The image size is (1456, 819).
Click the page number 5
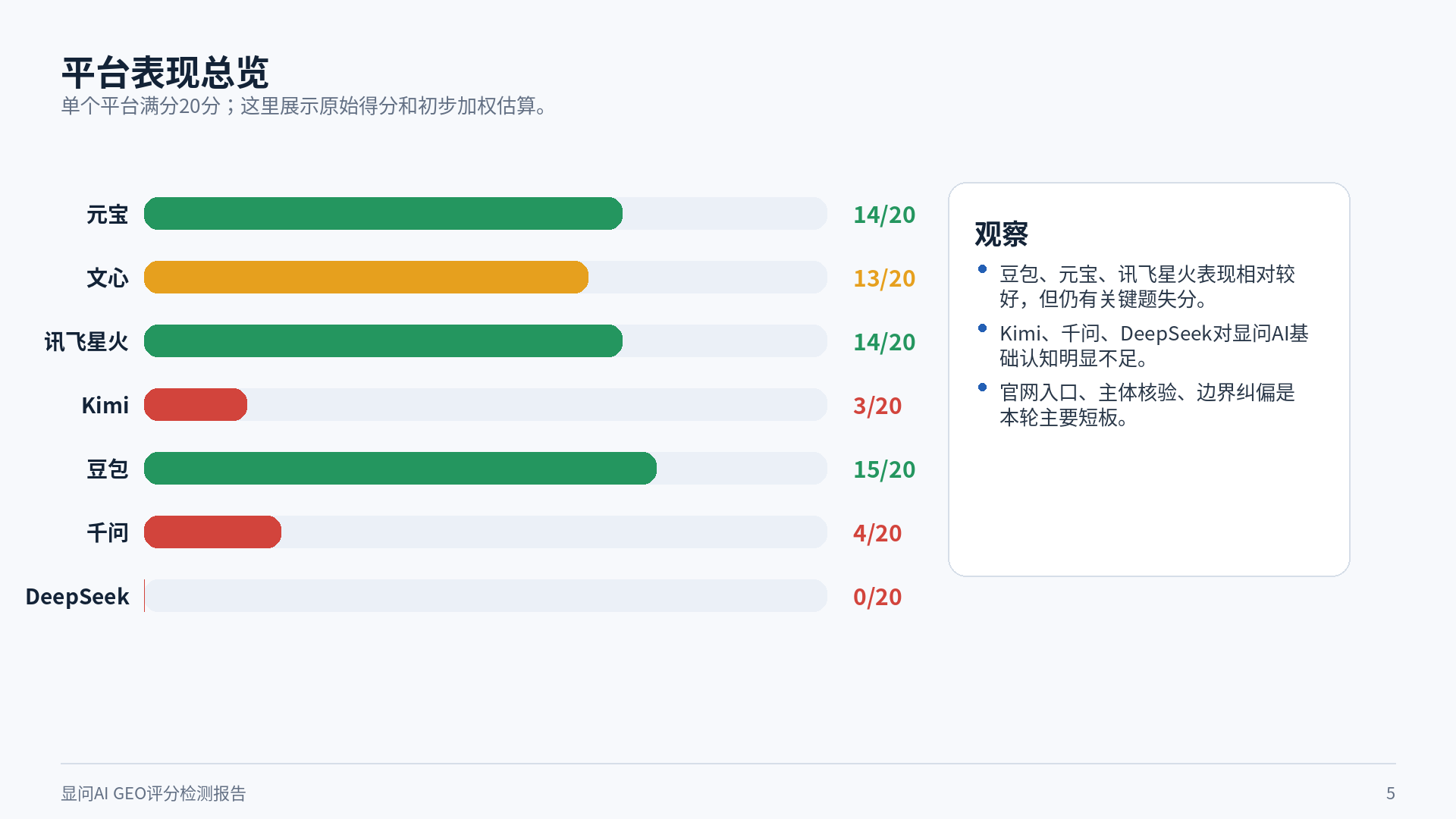pos(1391,793)
